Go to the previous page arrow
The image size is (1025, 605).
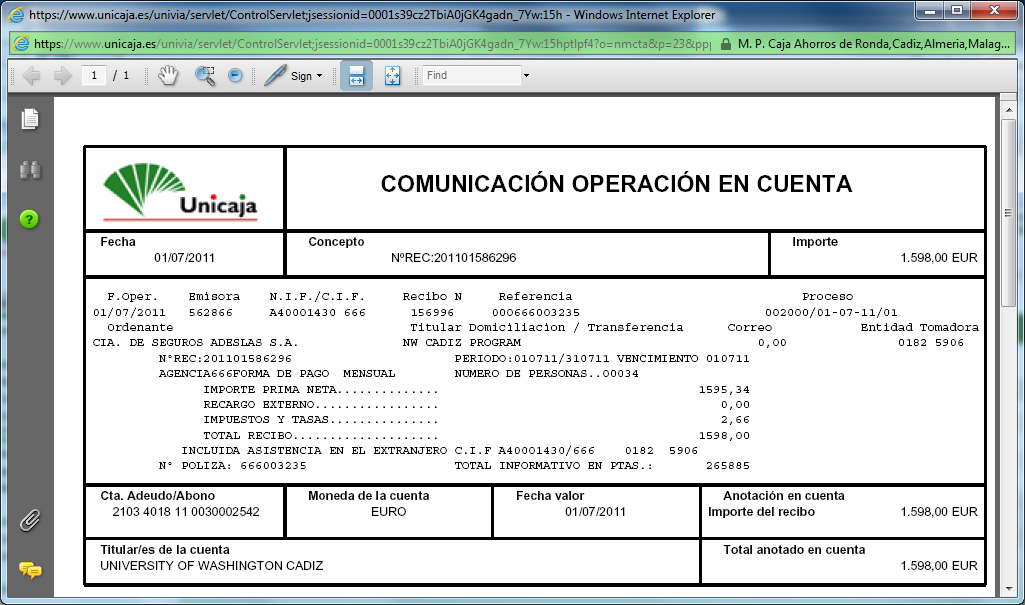click(31, 76)
